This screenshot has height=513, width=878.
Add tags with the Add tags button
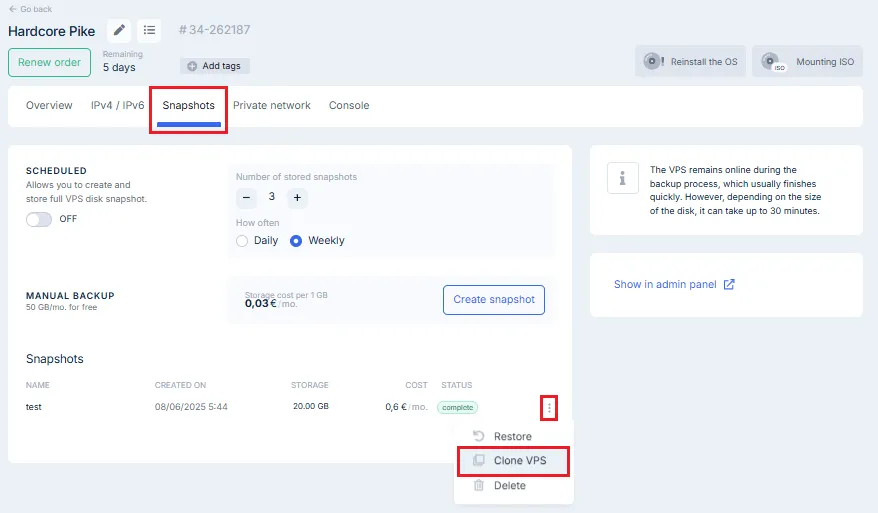point(215,66)
